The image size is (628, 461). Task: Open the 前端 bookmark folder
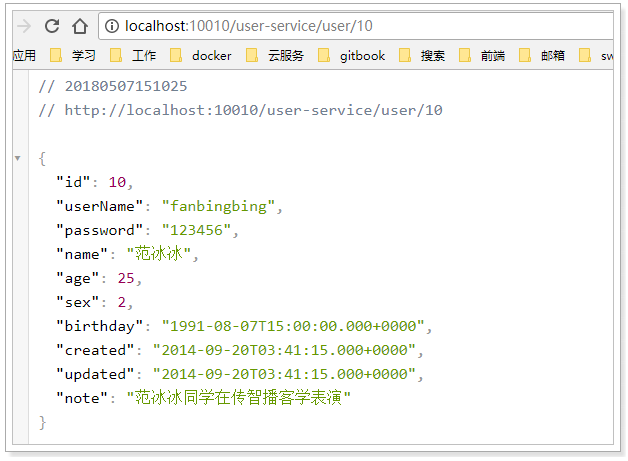click(482, 55)
